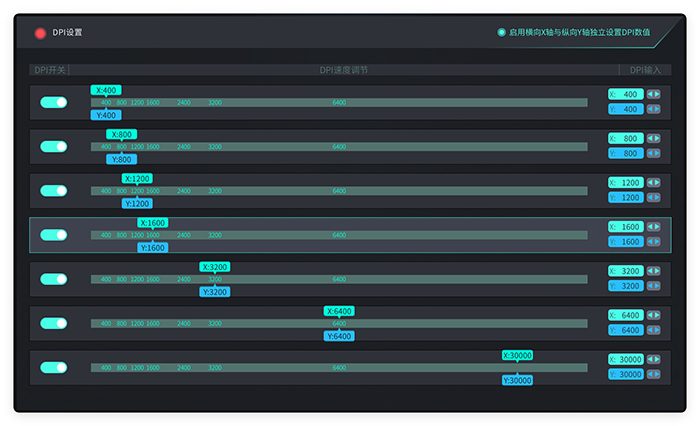Click the right arrow beside Y 1600 input
The height and width of the screenshot is (426, 700).
click(x=657, y=242)
